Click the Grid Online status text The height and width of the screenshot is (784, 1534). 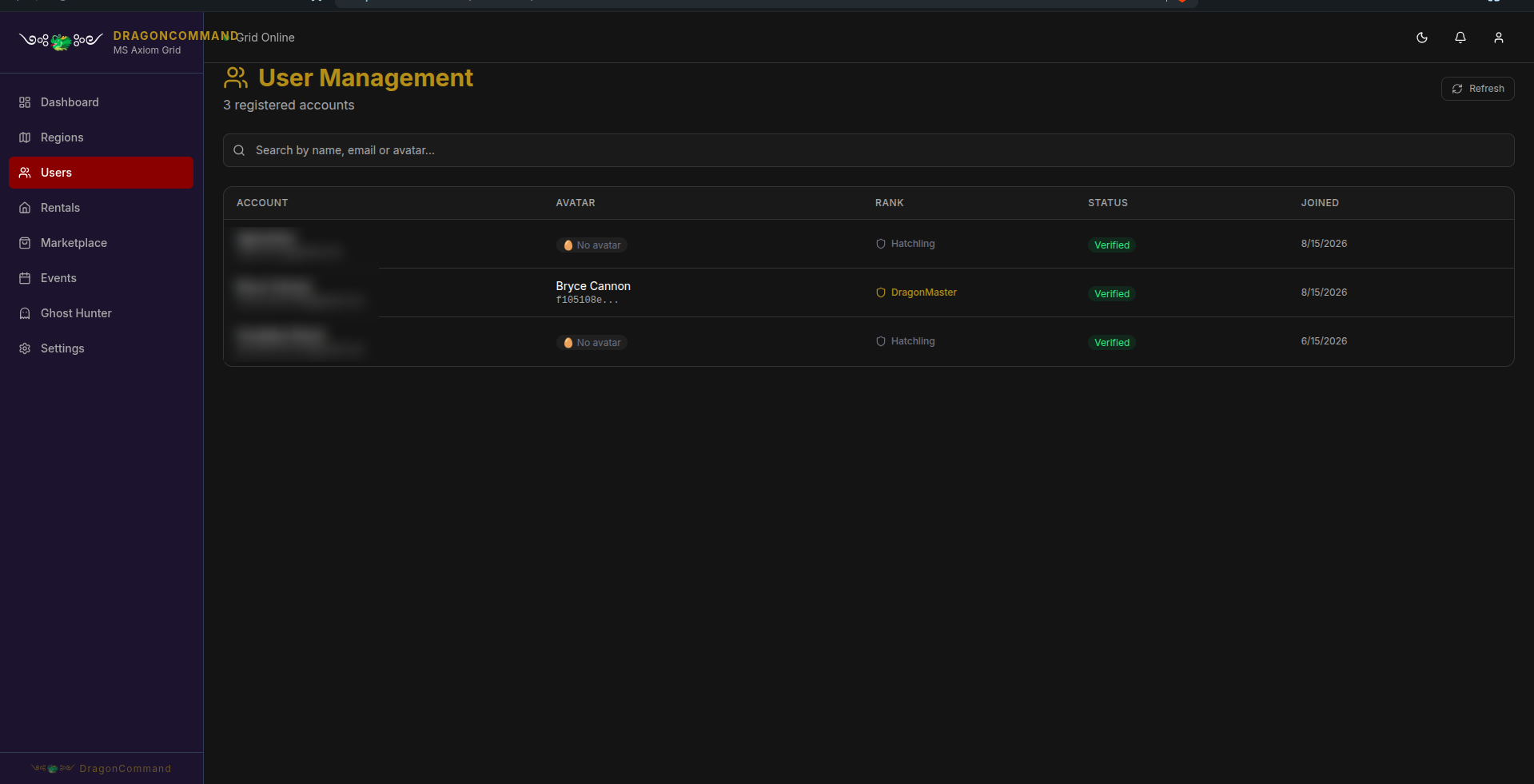pos(265,38)
